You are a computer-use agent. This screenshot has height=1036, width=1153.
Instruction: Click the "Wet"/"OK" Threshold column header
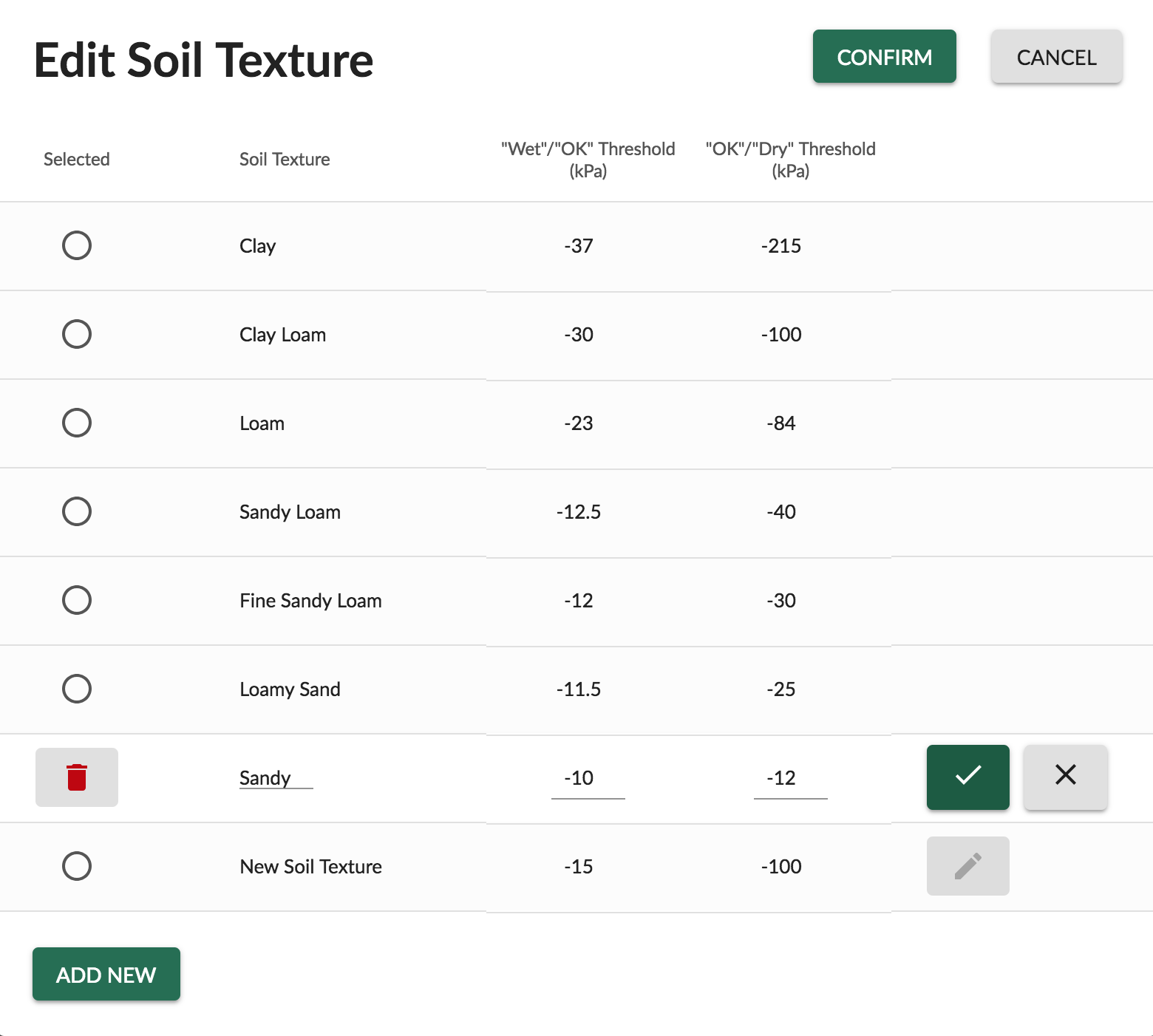click(588, 160)
